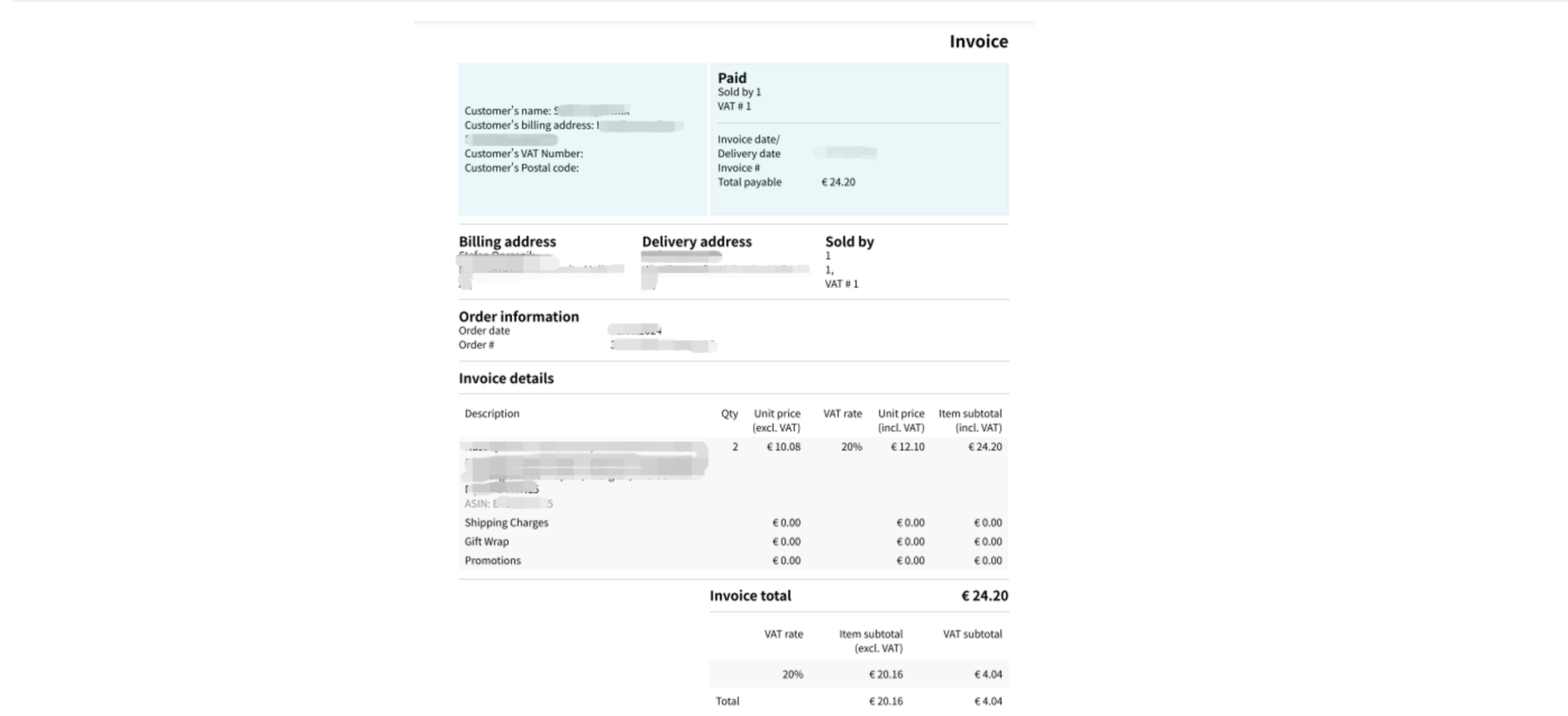1568x716 pixels.
Task: Click the VAT subtotal column header
Action: 972,634
